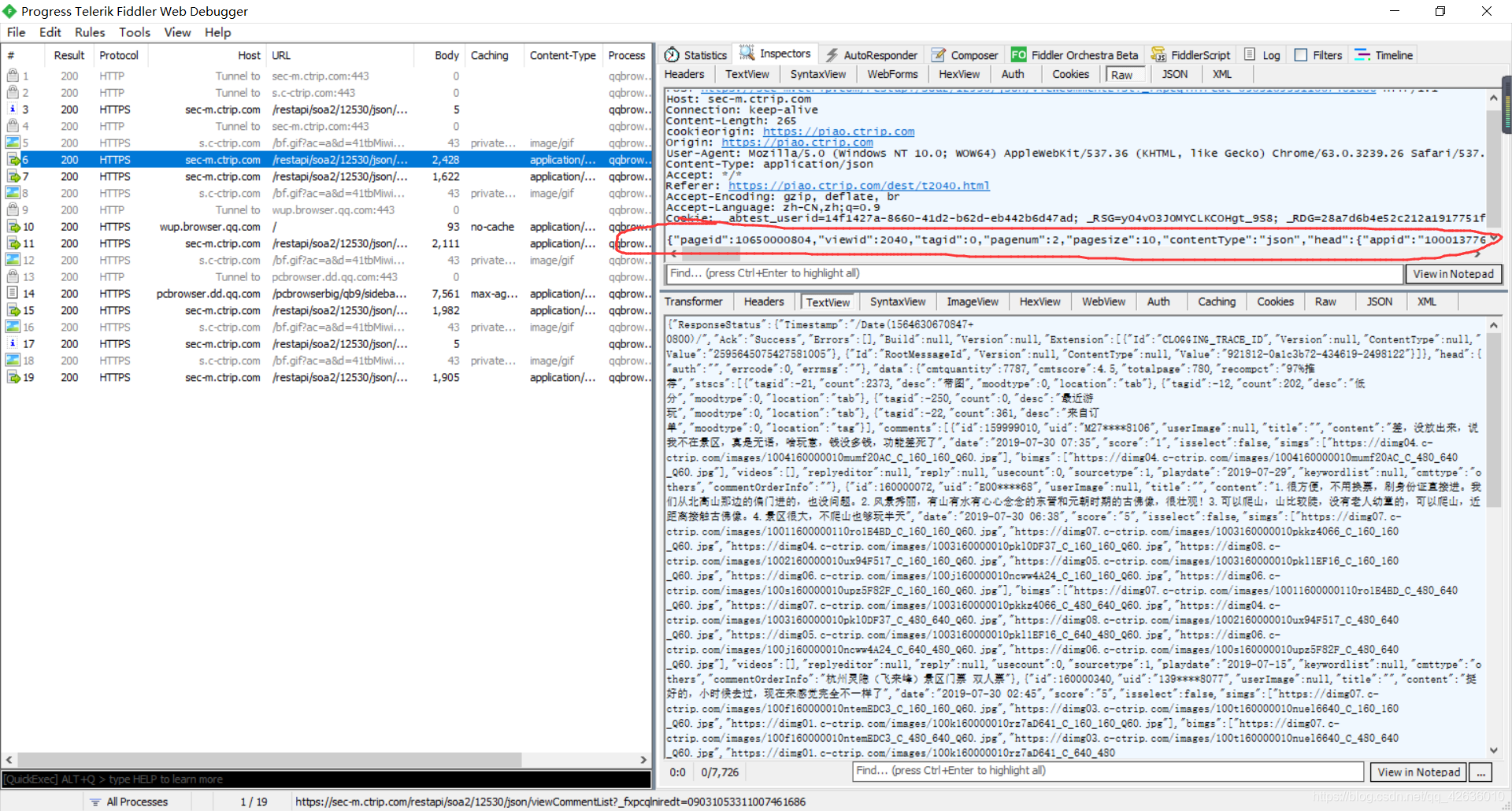The image size is (1512, 811).
Task: Click info icon of session 17
Action: coord(13,343)
